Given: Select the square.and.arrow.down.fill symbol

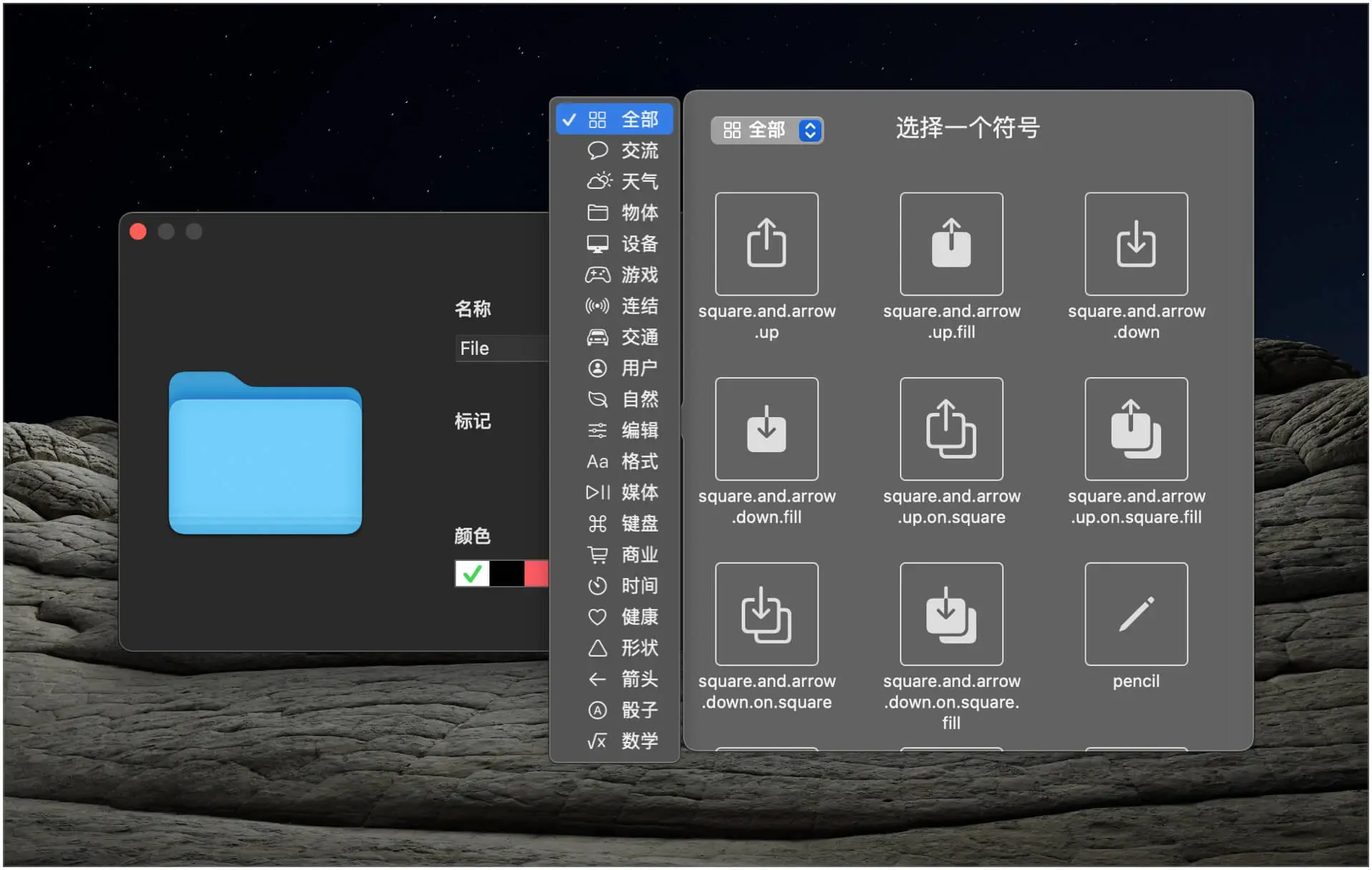Looking at the screenshot, I should tap(766, 429).
